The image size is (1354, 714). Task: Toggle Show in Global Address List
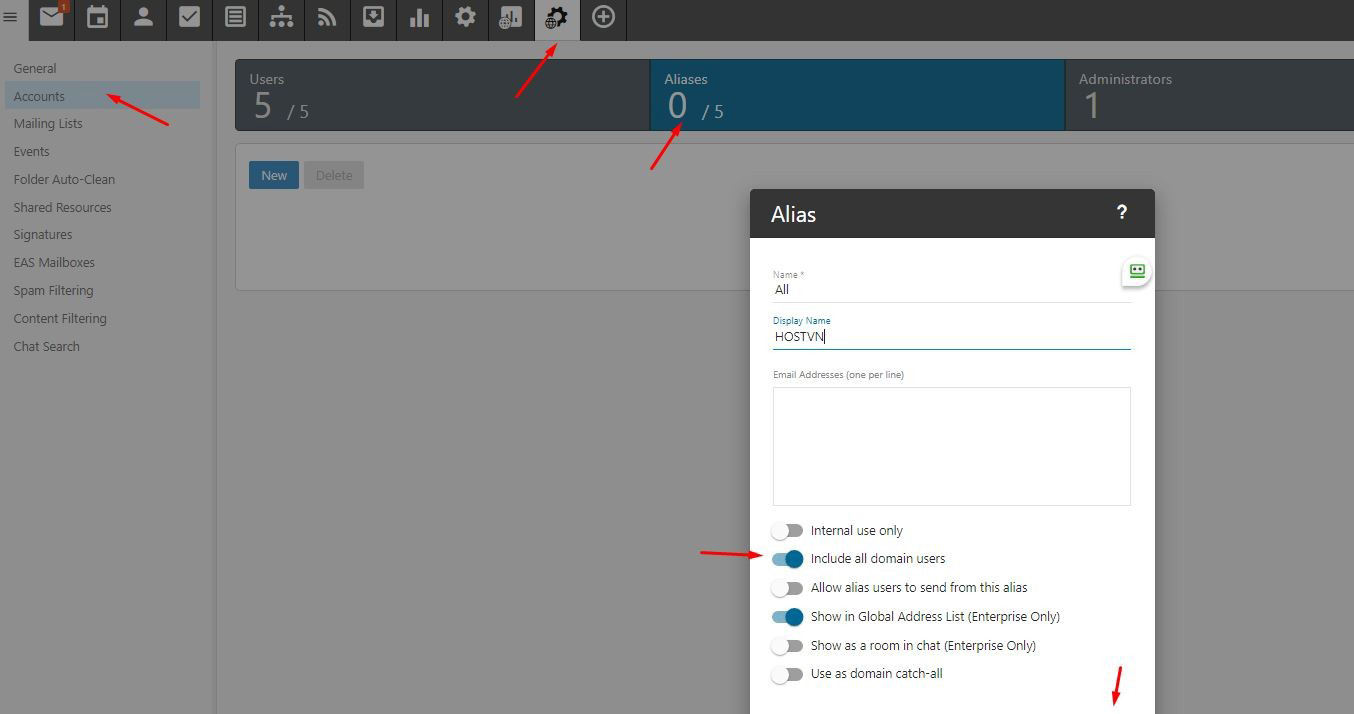(787, 617)
